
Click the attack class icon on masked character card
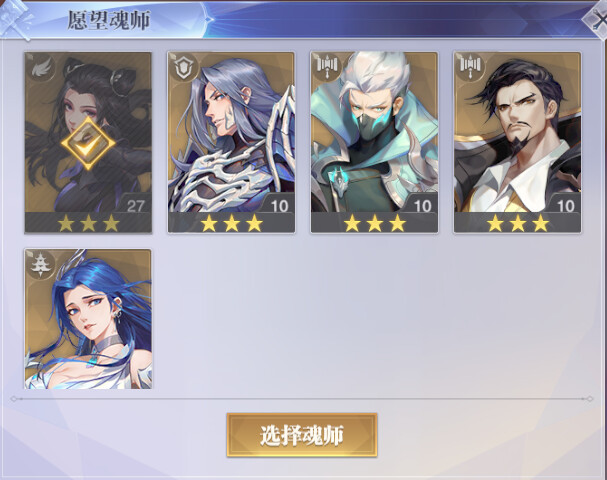tap(327, 67)
